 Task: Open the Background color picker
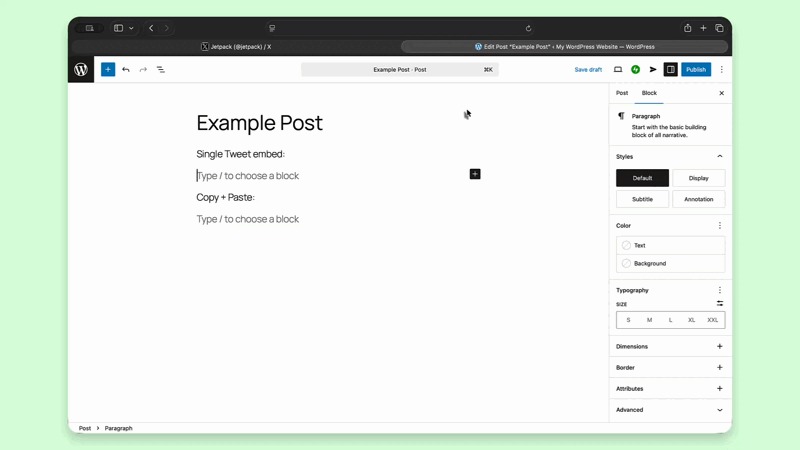[670, 263]
